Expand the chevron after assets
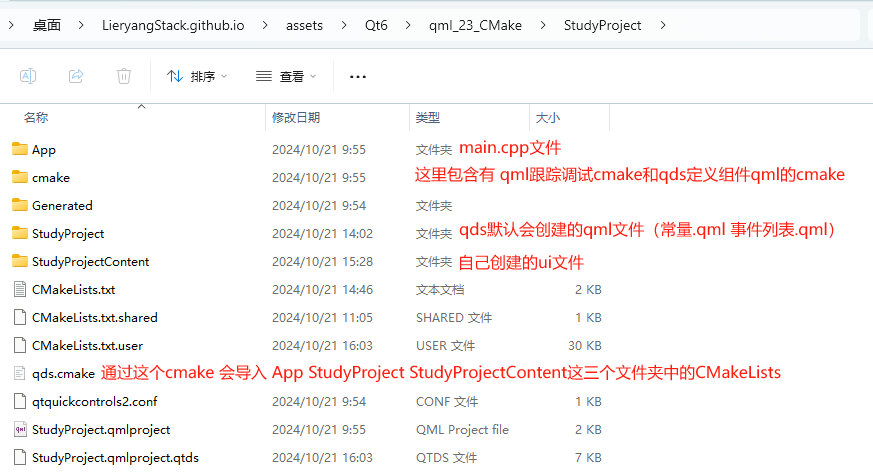The height and width of the screenshot is (472, 873). pos(344,25)
